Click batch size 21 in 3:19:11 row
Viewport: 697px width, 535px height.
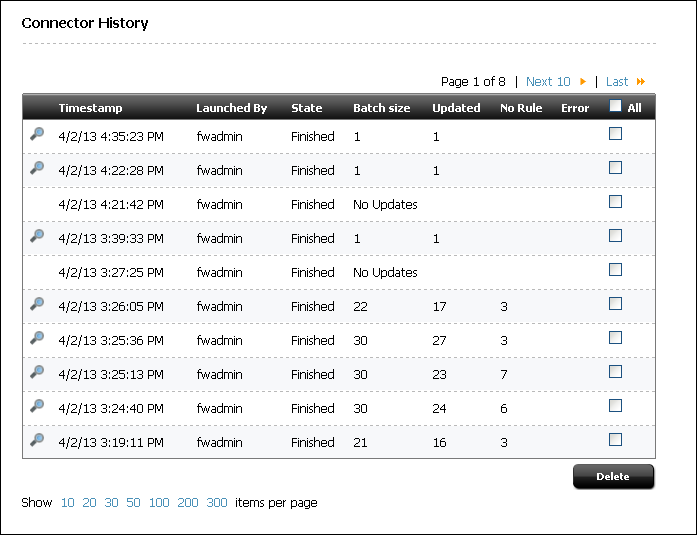point(361,443)
